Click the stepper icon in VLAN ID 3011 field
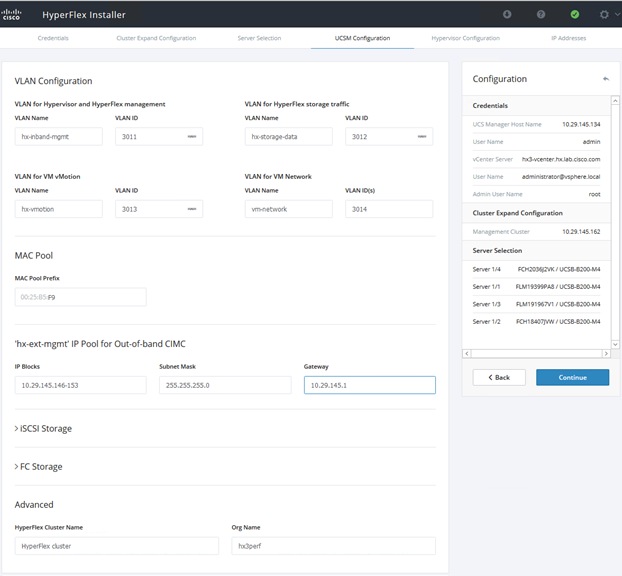 click(192, 136)
